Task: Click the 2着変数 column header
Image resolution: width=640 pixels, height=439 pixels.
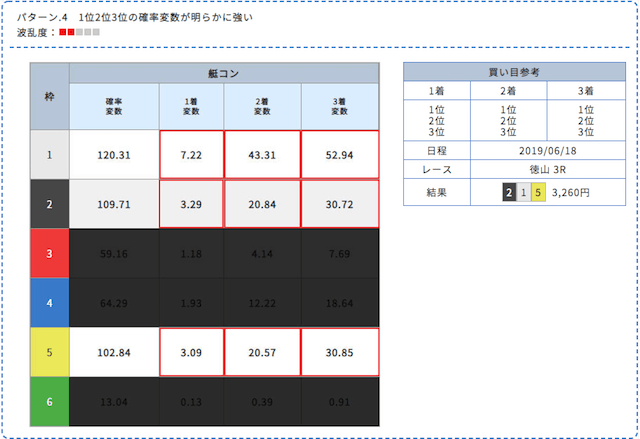Action: tap(262, 106)
